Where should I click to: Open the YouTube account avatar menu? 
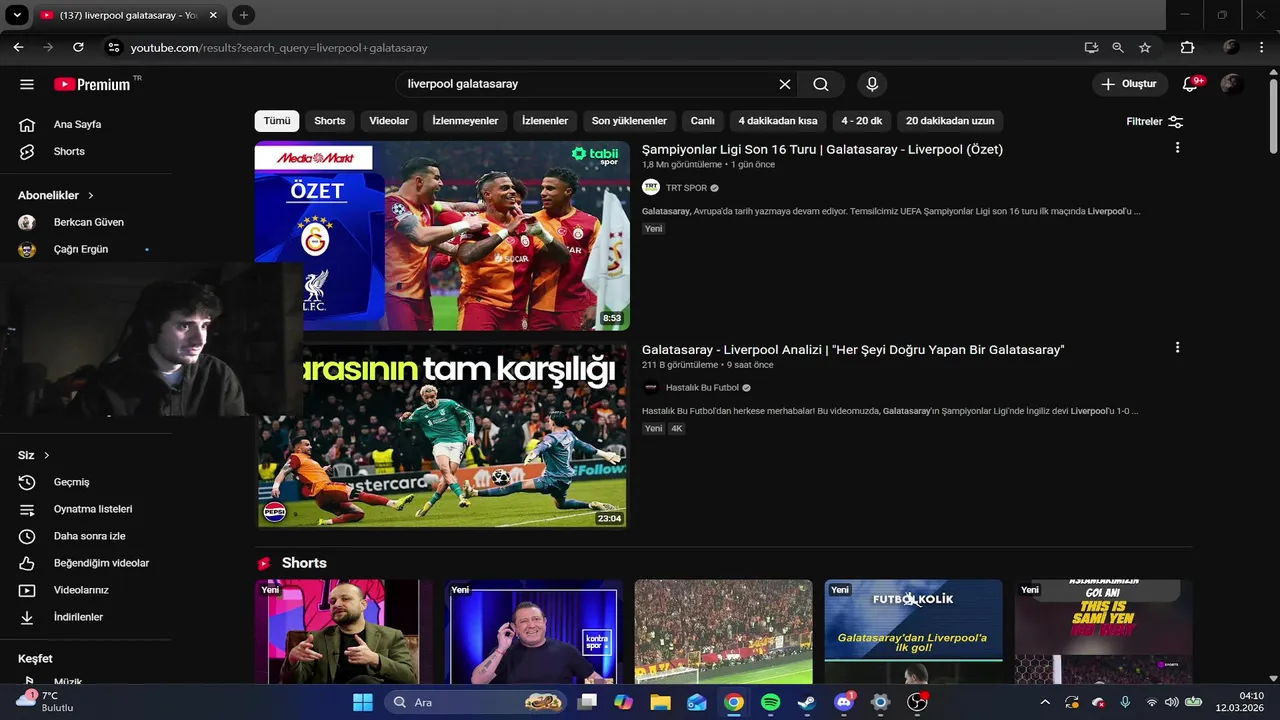1232,84
